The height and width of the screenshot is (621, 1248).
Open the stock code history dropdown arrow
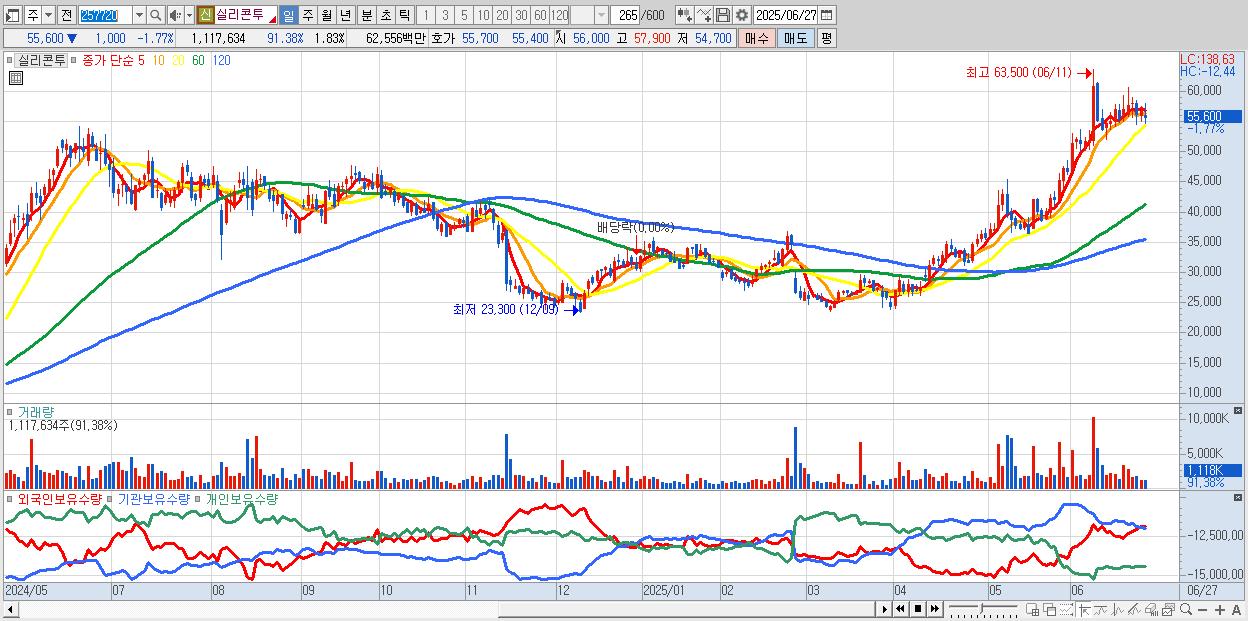coord(139,15)
